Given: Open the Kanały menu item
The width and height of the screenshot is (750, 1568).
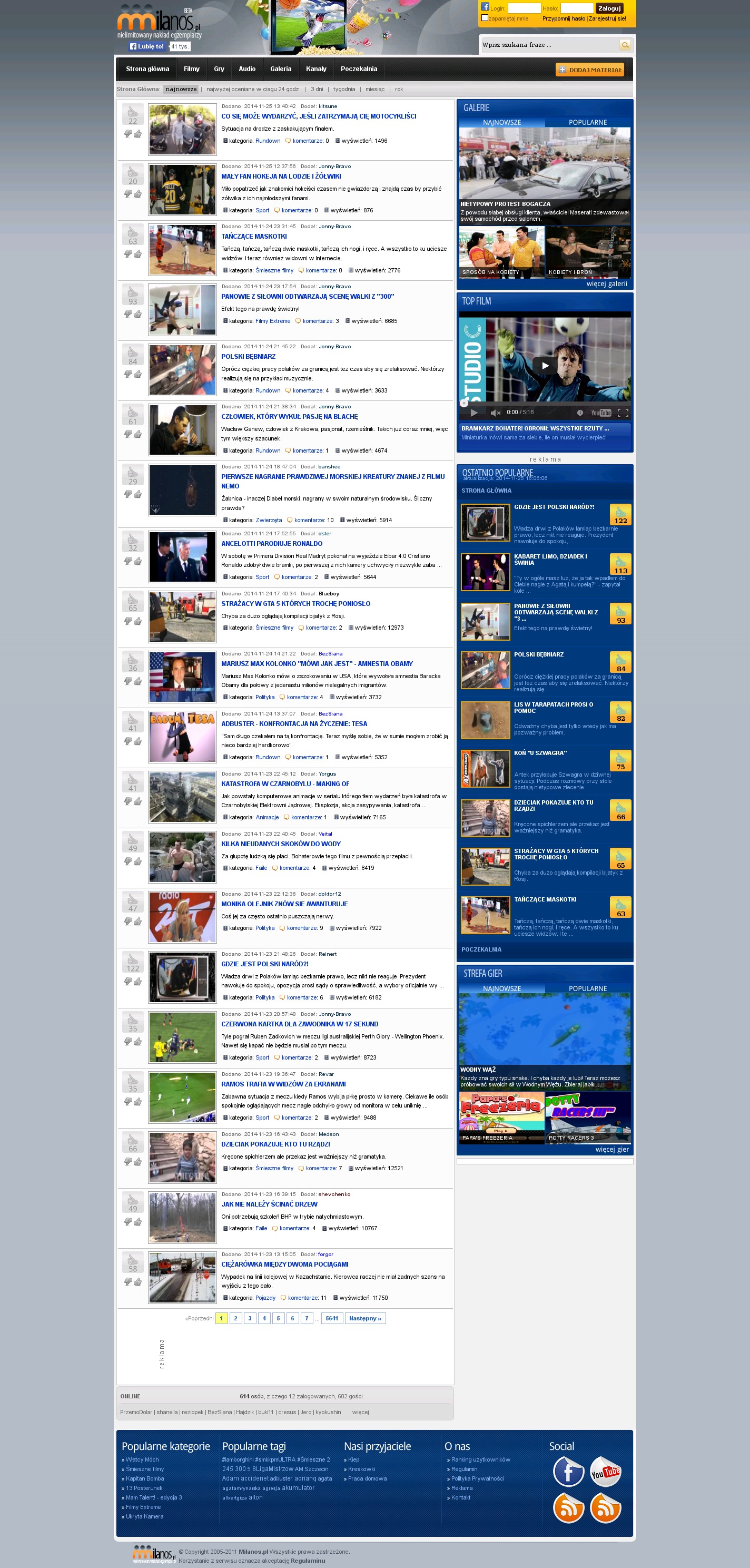Looking at the screenshot, I should (x=317, y=69).
